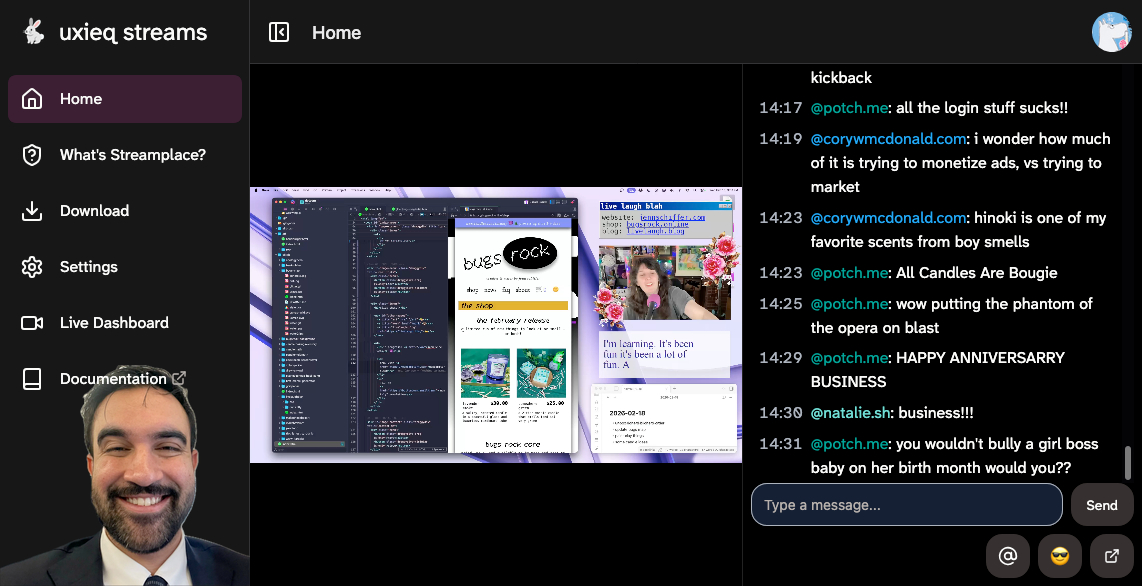Click the live stream video player
This screenshot has width=1142, height=586.
(496, 324)
